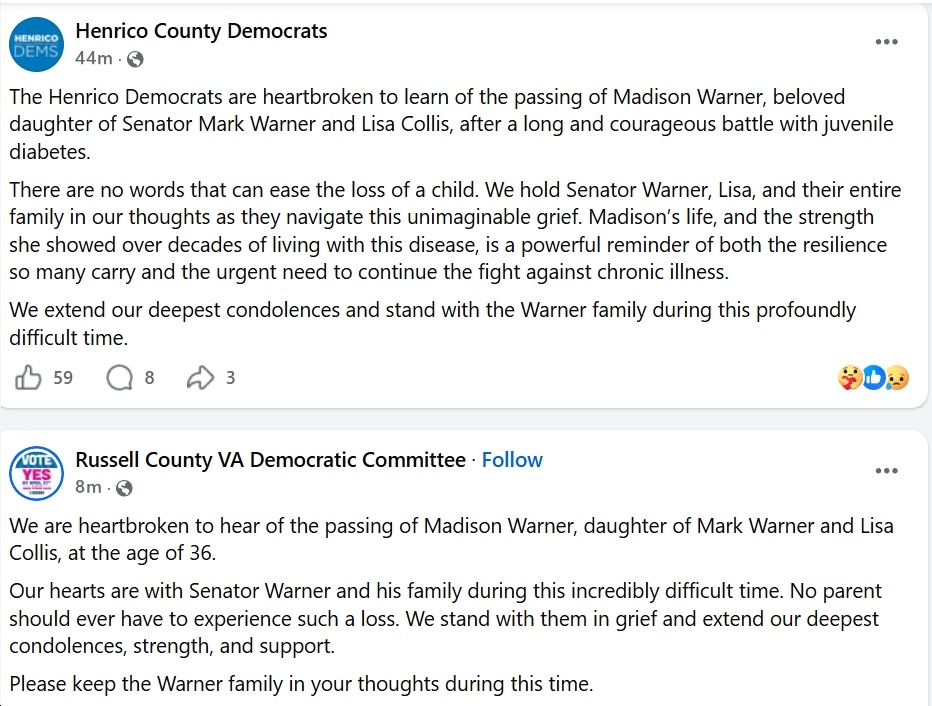
Task: View the 8 comments count
Action: [149, 378]
